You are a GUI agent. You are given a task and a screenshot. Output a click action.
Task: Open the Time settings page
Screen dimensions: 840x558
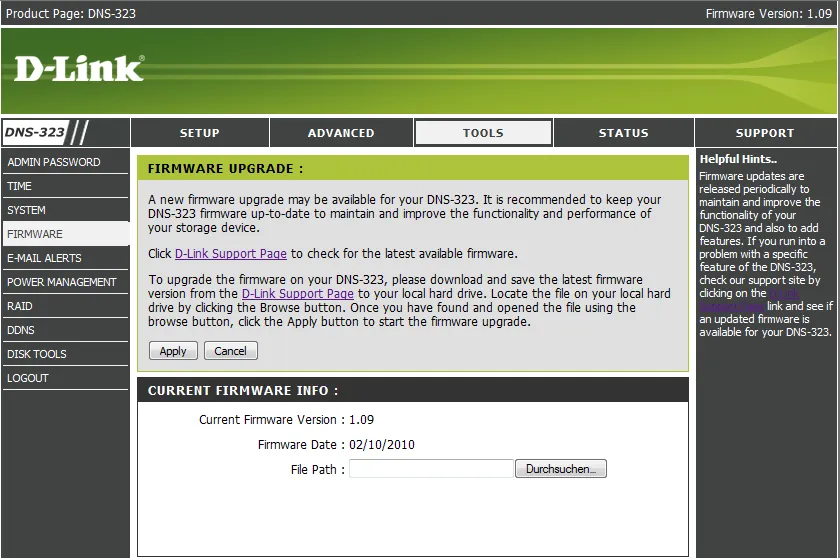tap(65, 186)
